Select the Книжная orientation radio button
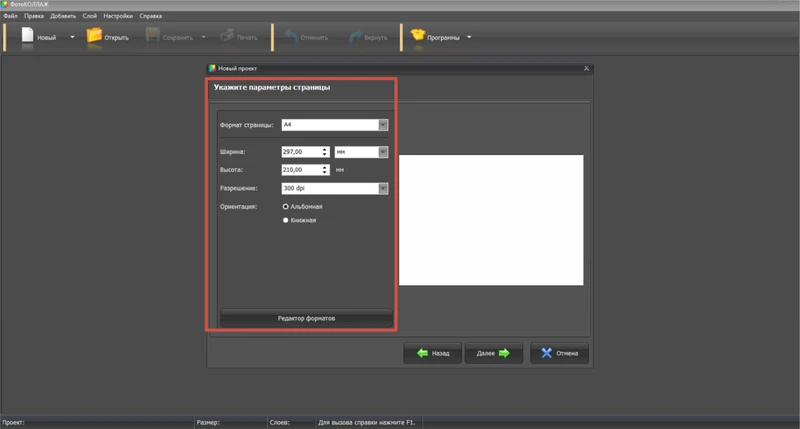 pos(286,220)
